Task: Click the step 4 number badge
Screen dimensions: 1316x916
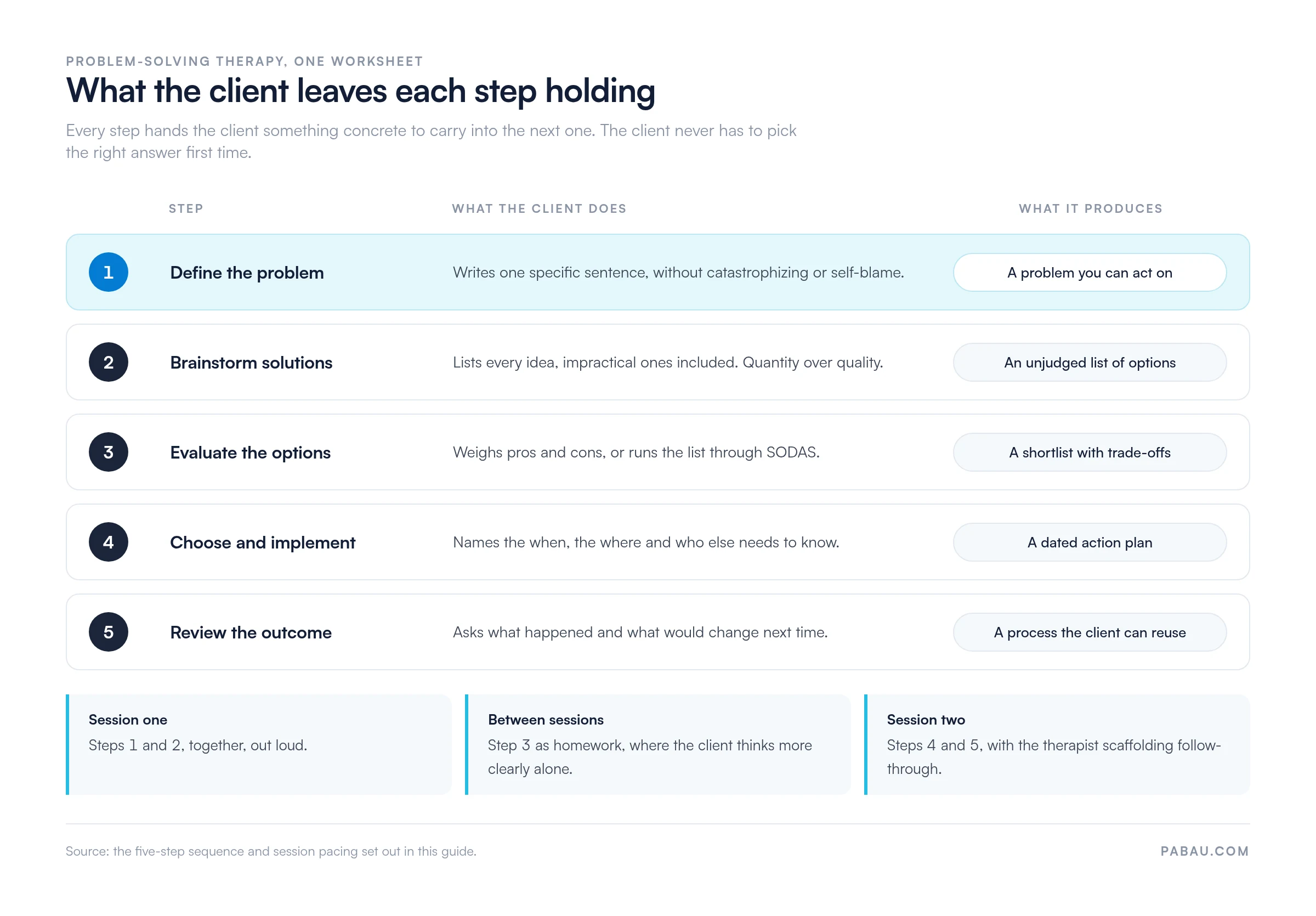Action: [x=109, y=542]
